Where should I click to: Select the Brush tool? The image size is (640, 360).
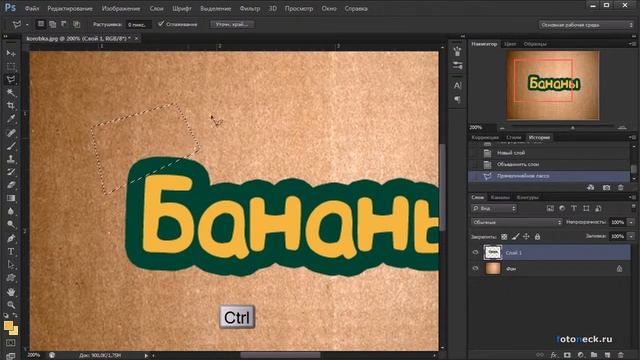tap(11, 146)
